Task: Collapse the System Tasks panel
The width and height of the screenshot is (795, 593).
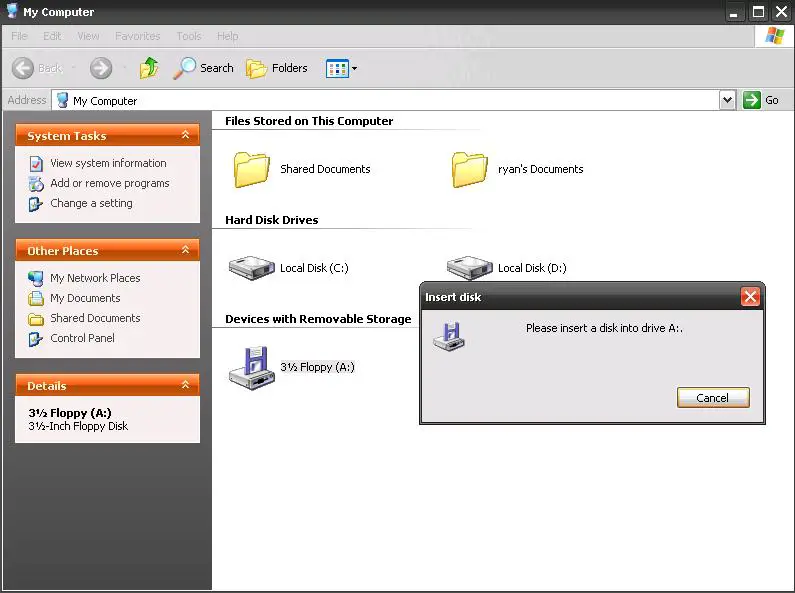Action: (185, 136)
